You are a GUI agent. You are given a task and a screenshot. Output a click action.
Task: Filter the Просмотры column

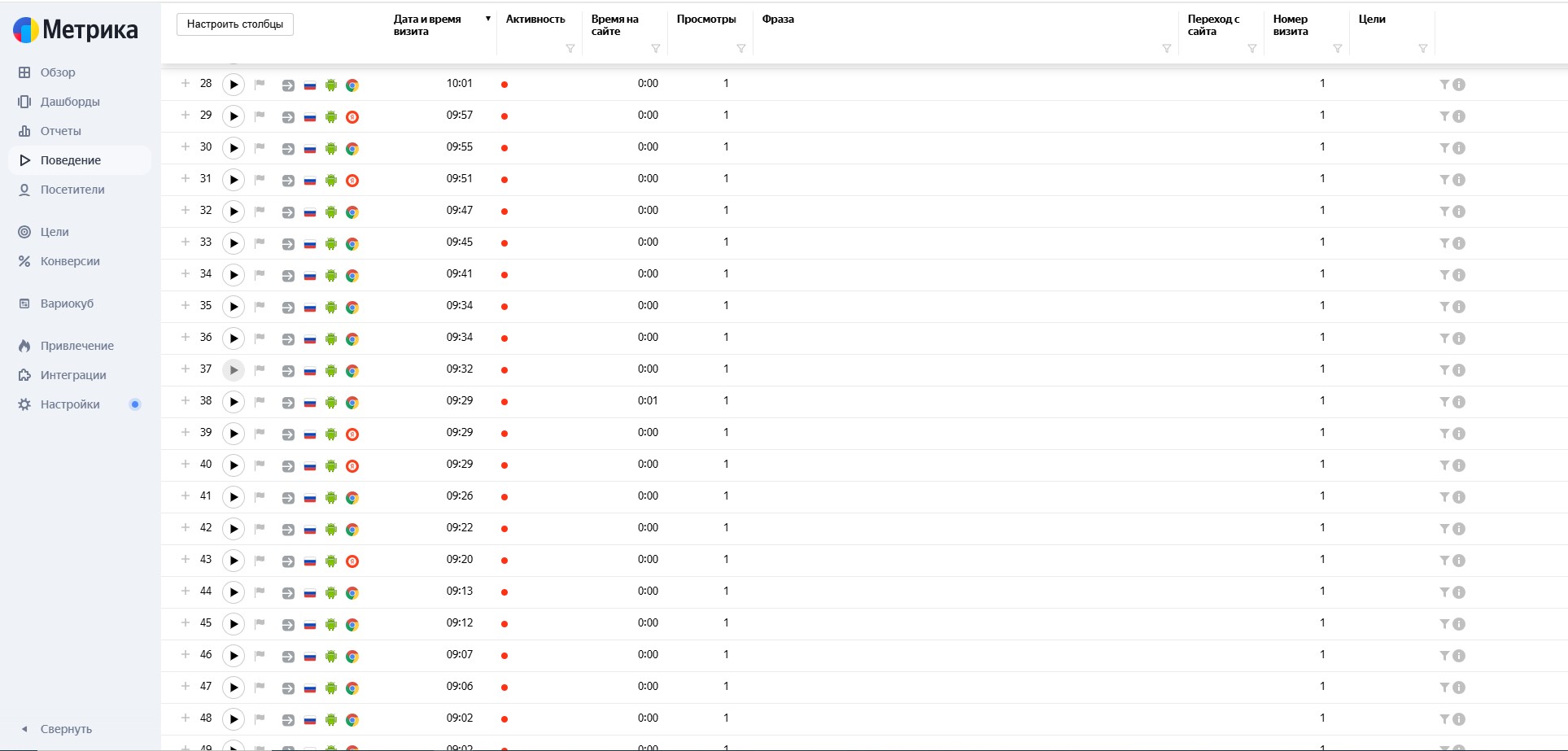pos(740,49)
